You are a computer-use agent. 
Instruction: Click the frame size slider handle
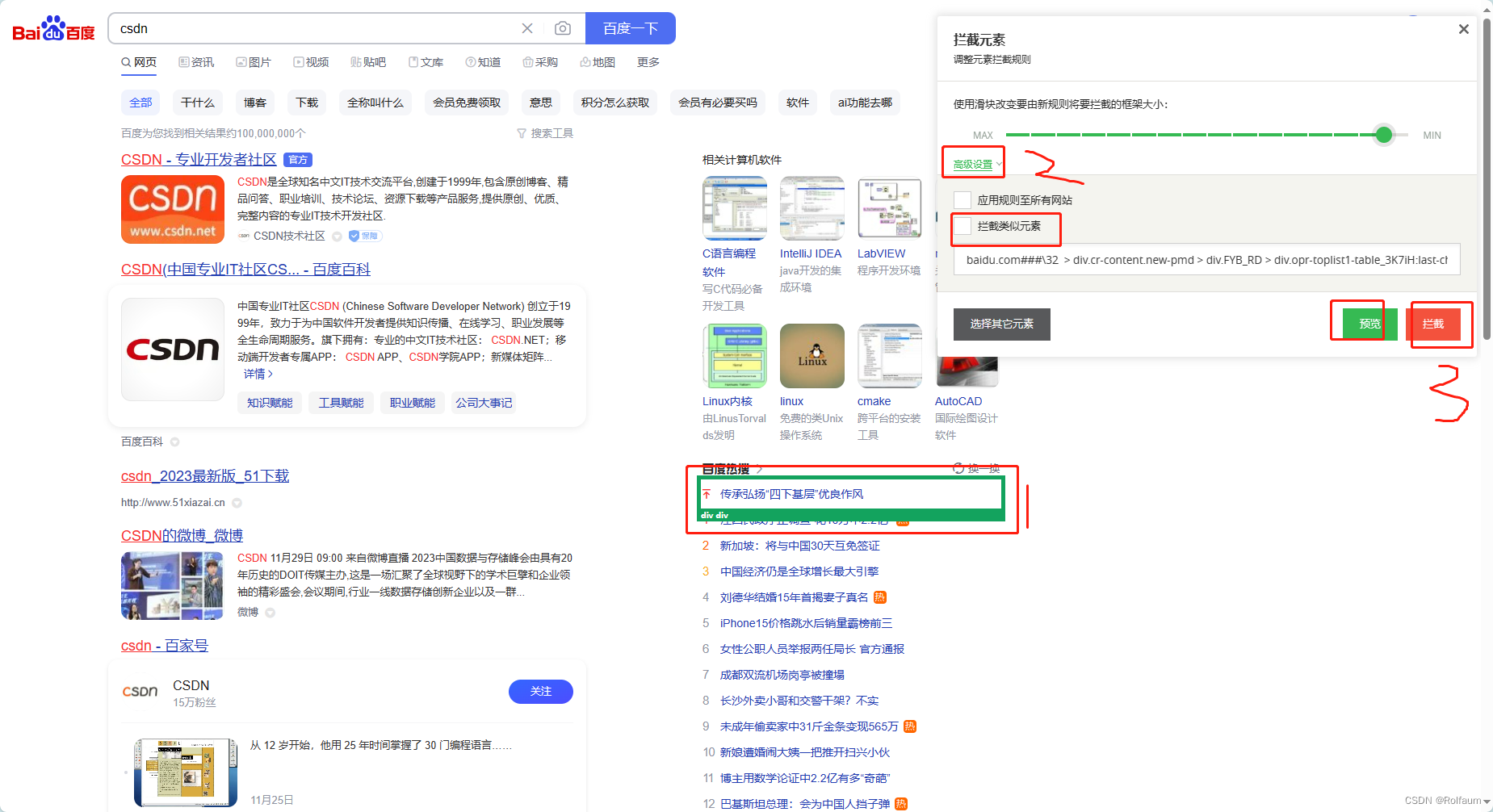tap(1384, 135)
